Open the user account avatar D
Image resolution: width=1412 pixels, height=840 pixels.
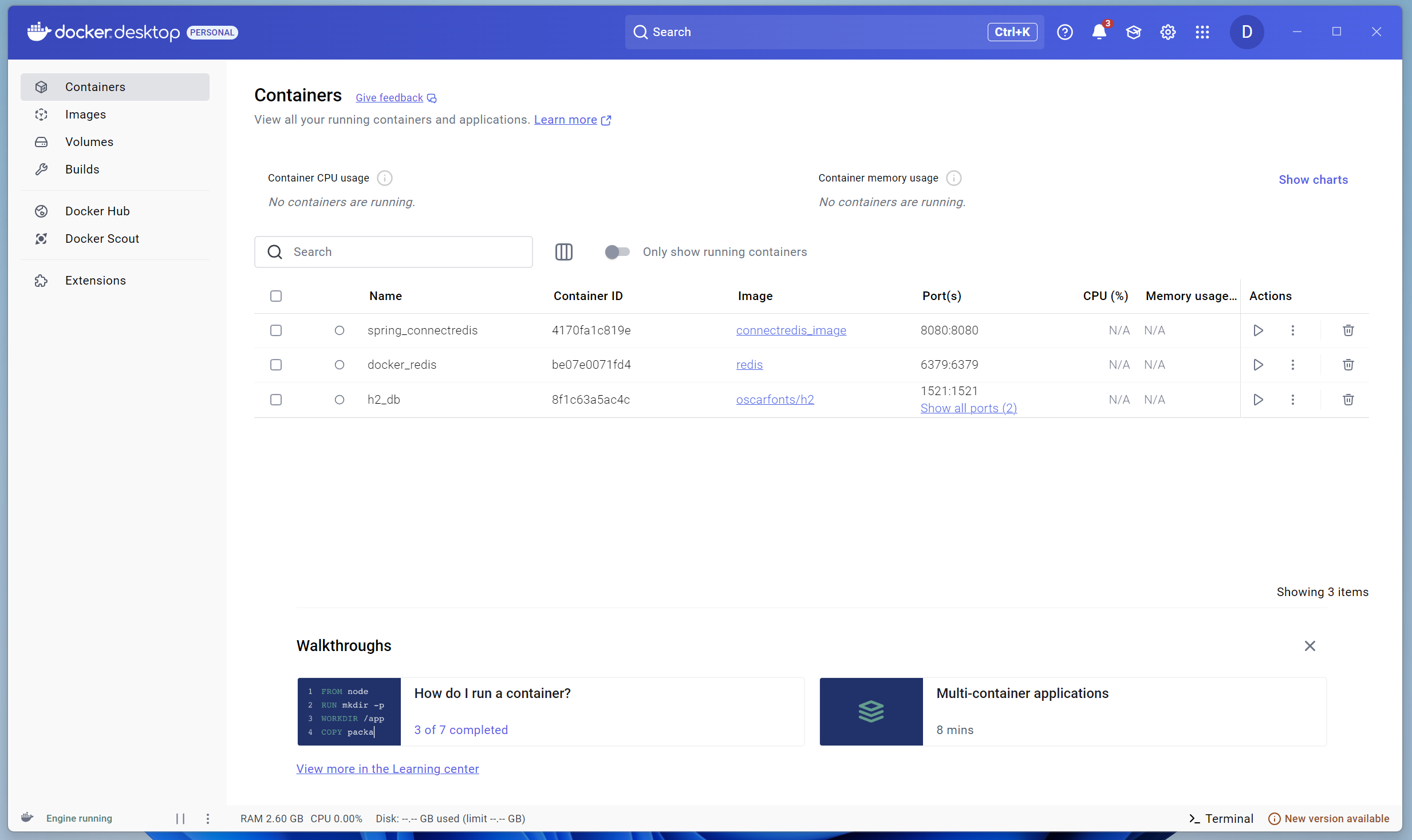(1247, 32)
